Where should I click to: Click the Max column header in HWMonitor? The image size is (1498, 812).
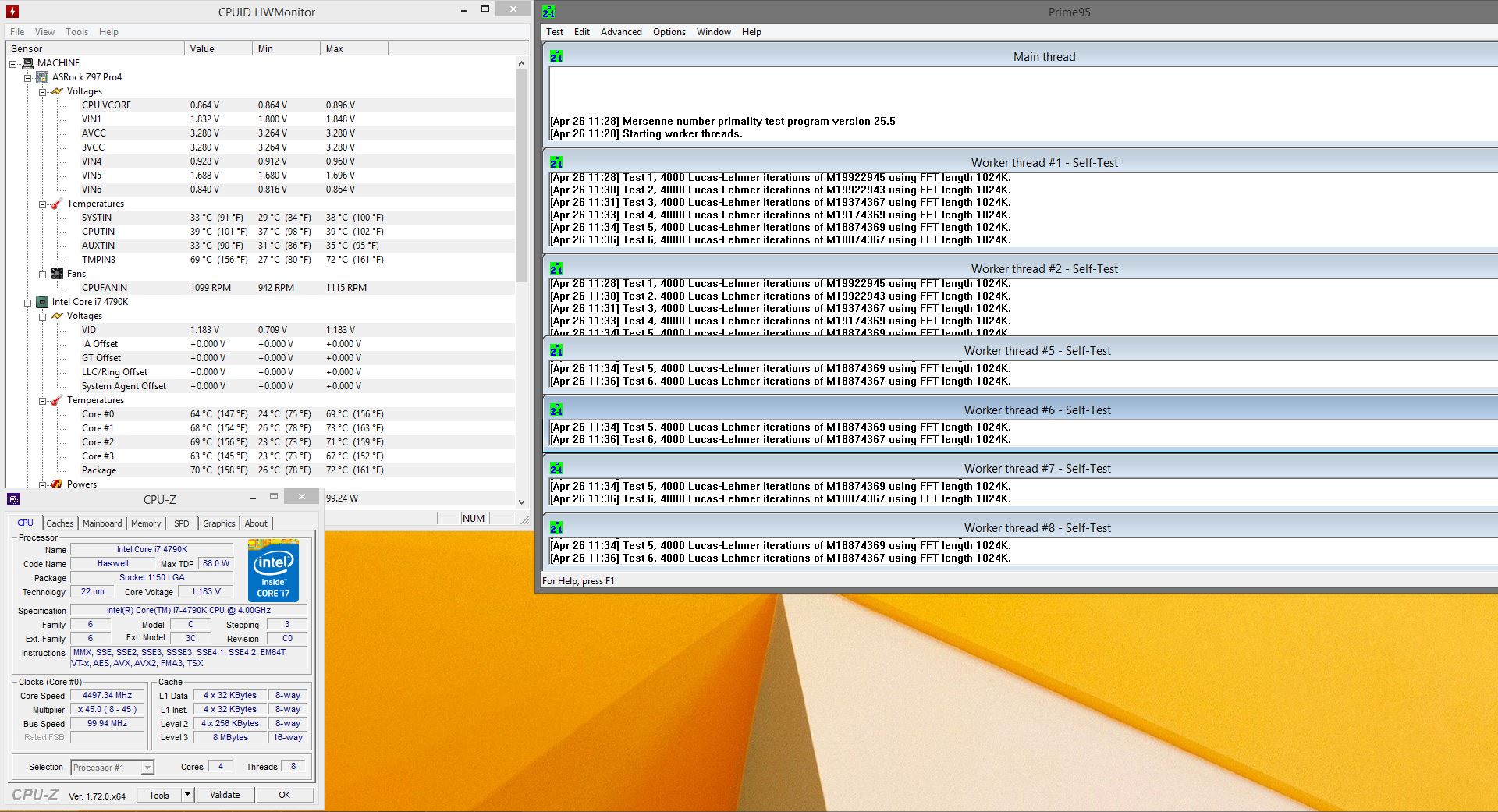tap(353, 48)
